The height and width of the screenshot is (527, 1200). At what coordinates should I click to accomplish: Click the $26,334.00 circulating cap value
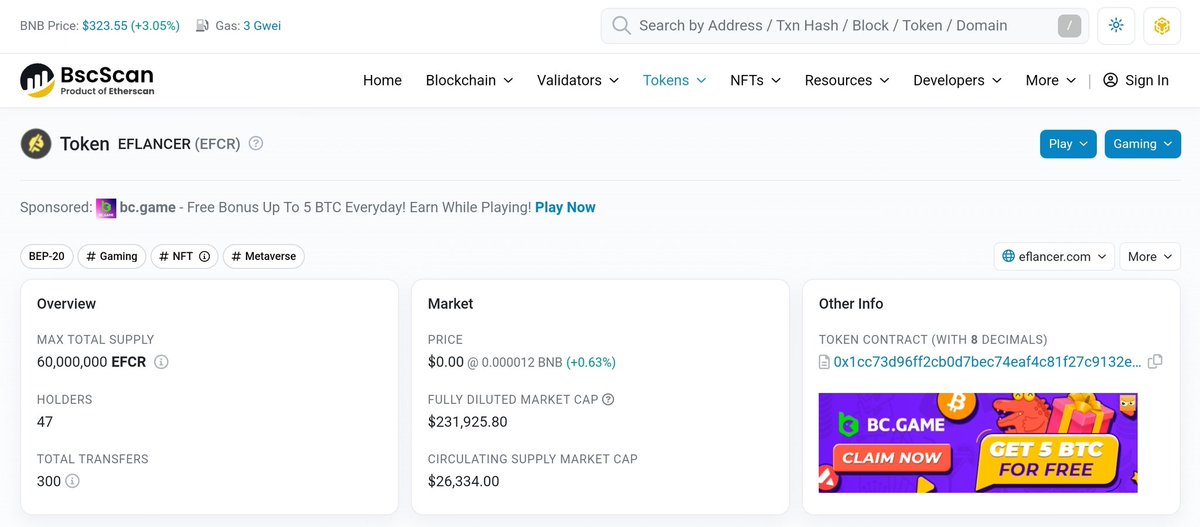pyautogui.click(x=464, y=481)
